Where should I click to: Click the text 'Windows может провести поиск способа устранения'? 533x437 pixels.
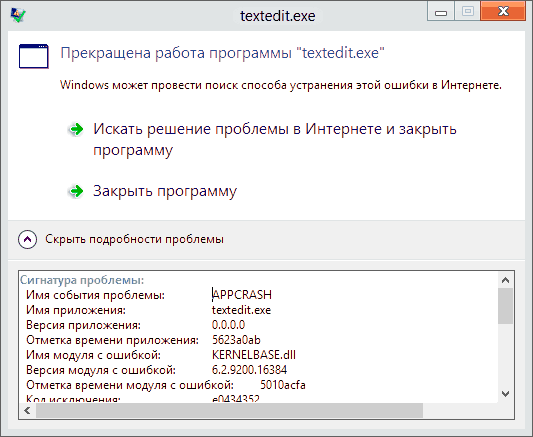pos(206,85)
